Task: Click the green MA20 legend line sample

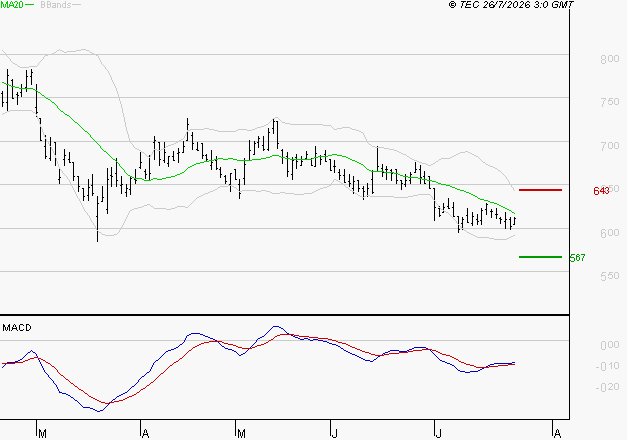Action: tap(30, 5)
